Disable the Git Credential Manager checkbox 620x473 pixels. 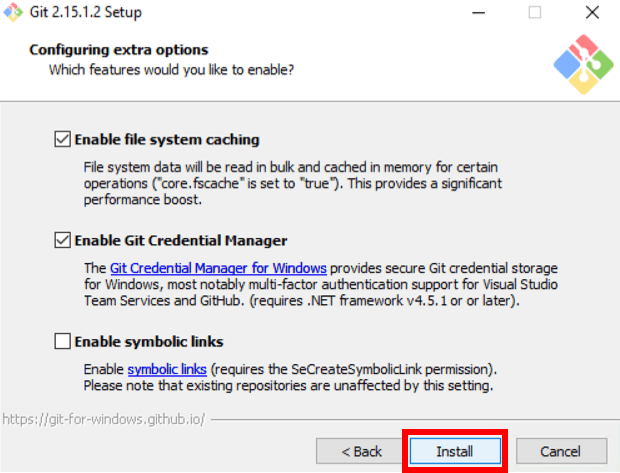tap(62, 240)
